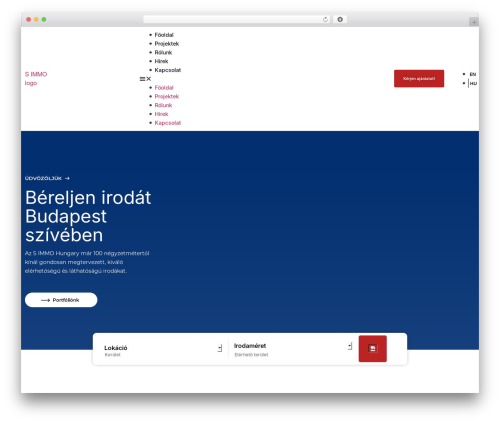Click the Béreljen irodát Budapest szívében heading
The height and width of the screenshot is (423, 500).
tap(88, 216)
